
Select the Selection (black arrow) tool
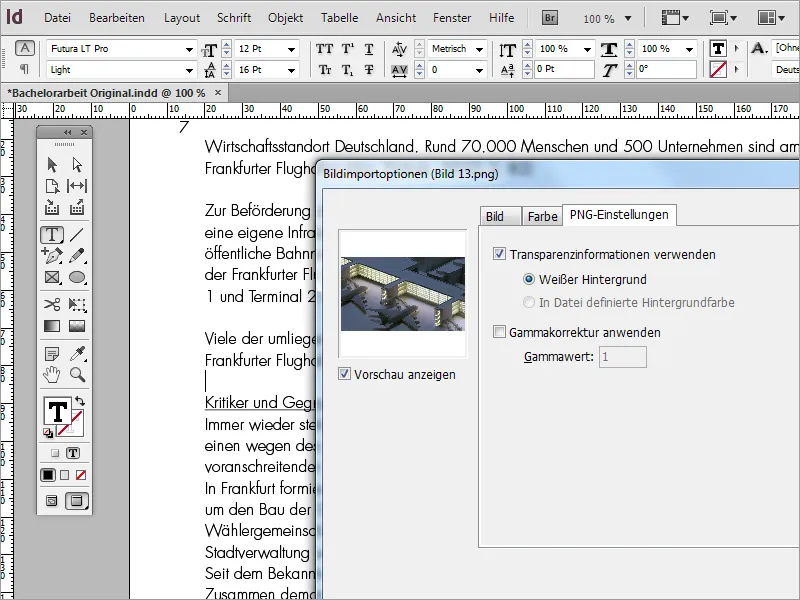coord(52,165)
